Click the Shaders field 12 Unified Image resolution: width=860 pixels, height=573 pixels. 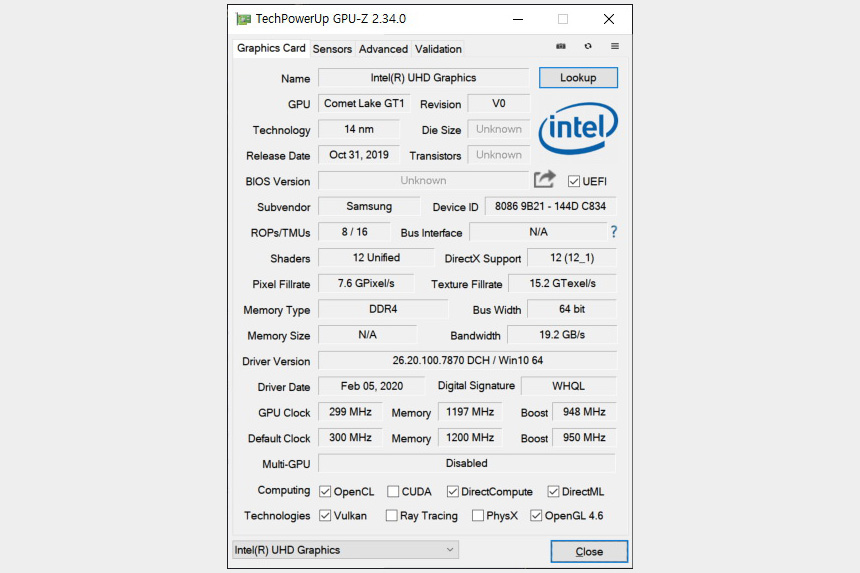point(376,258)
